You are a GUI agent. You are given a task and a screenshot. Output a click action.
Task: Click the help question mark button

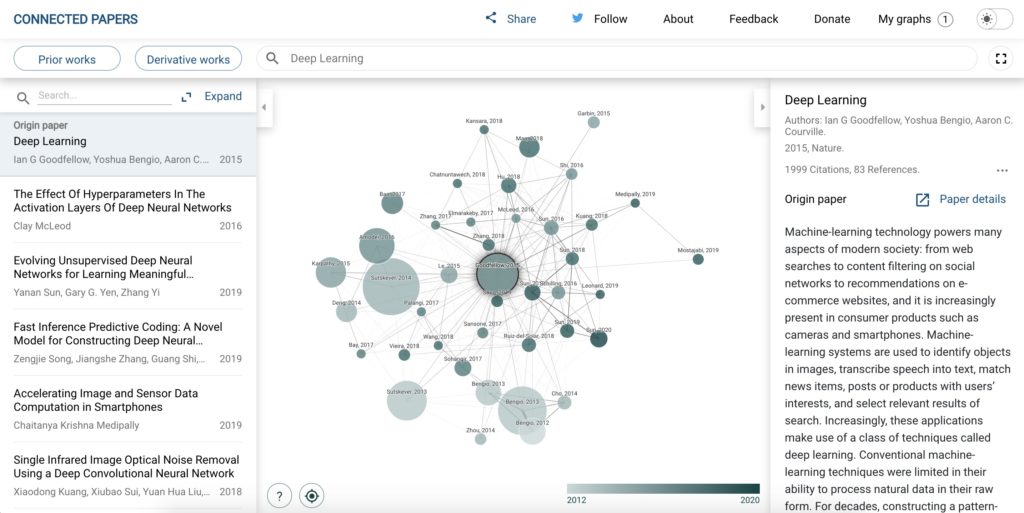click(x=280, y=495)
